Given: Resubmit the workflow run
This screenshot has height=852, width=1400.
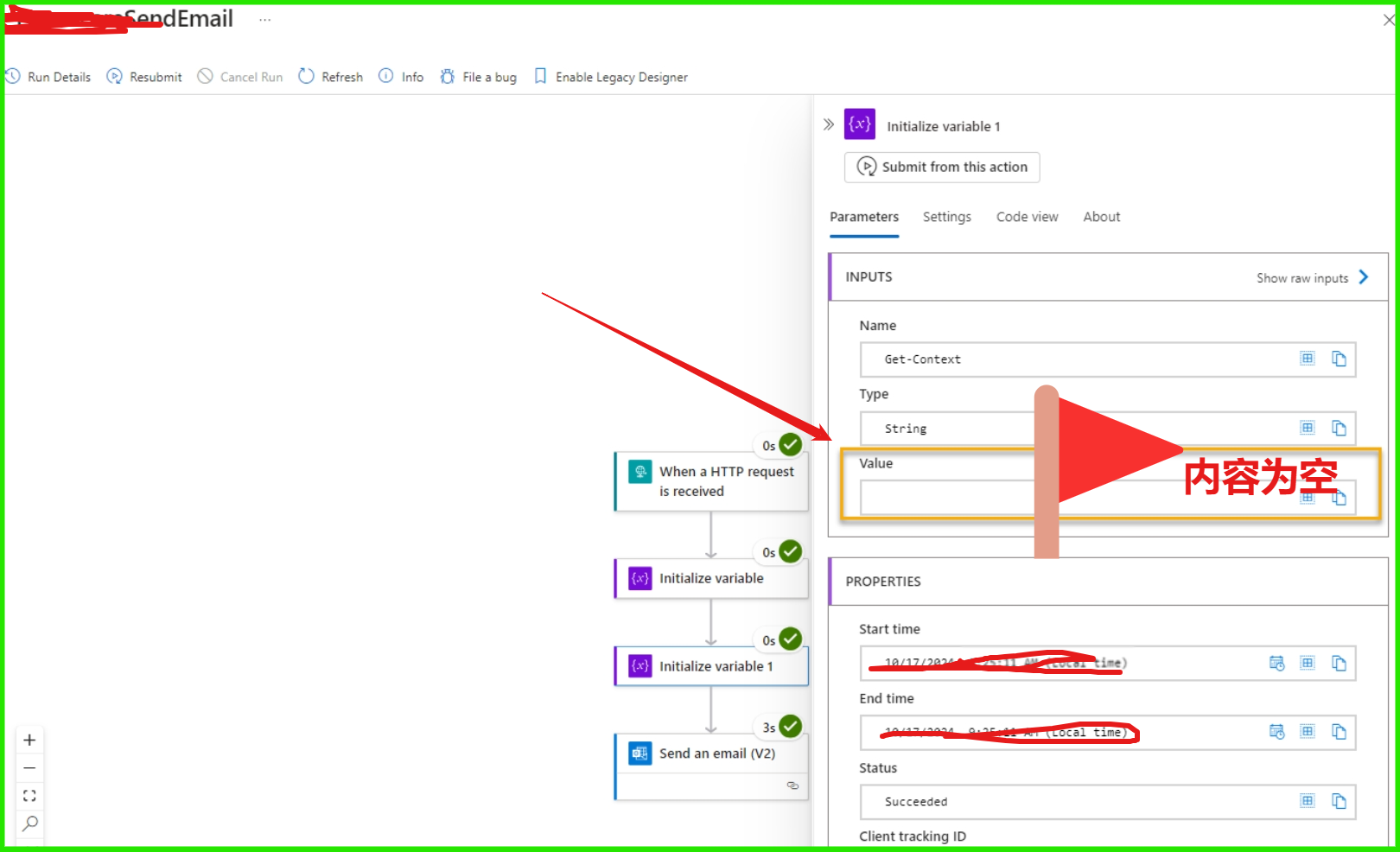Looking at the screenshot, I should pos(144,77).
